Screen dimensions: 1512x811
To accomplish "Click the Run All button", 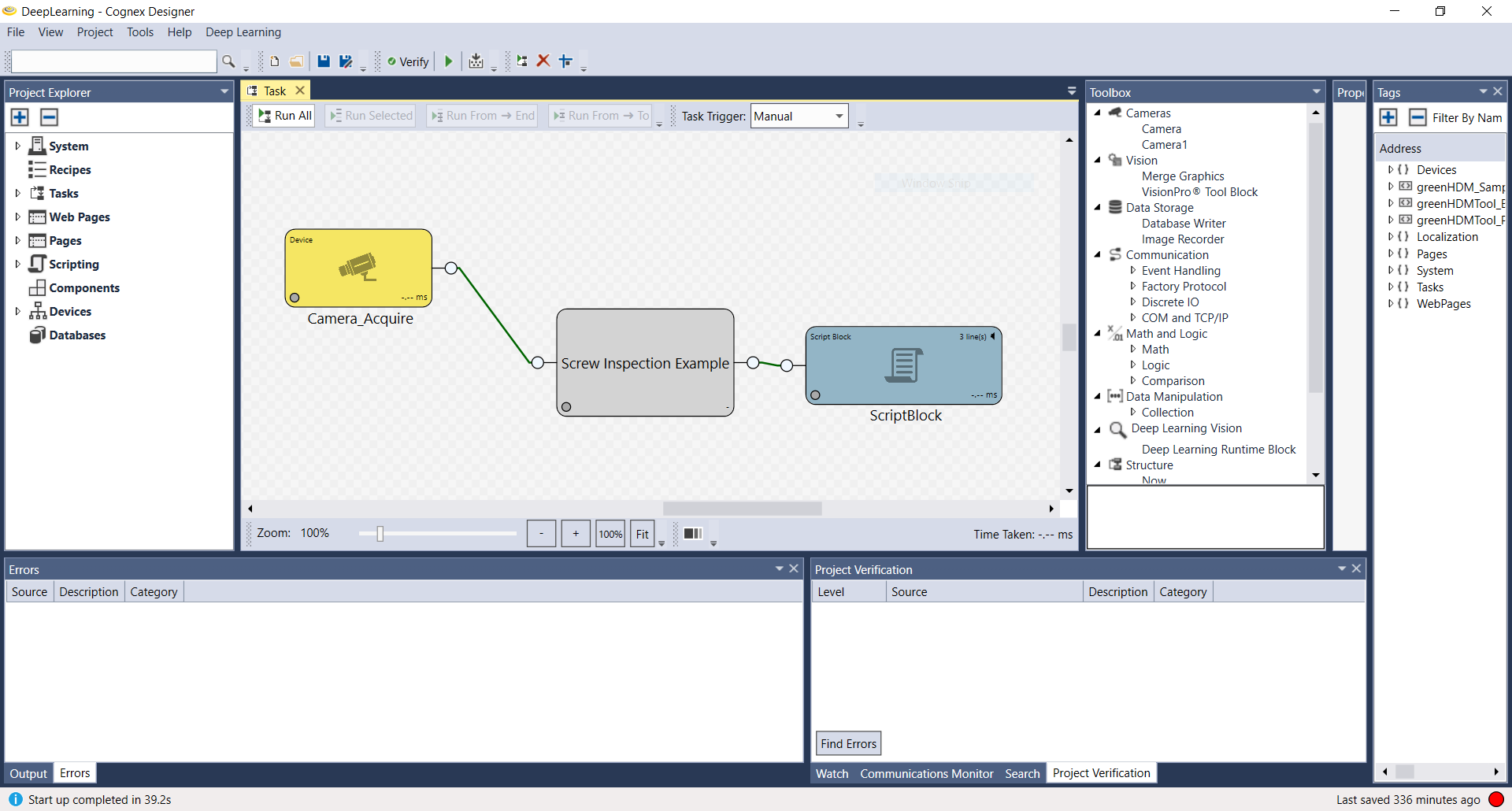I will click(285, 116).
